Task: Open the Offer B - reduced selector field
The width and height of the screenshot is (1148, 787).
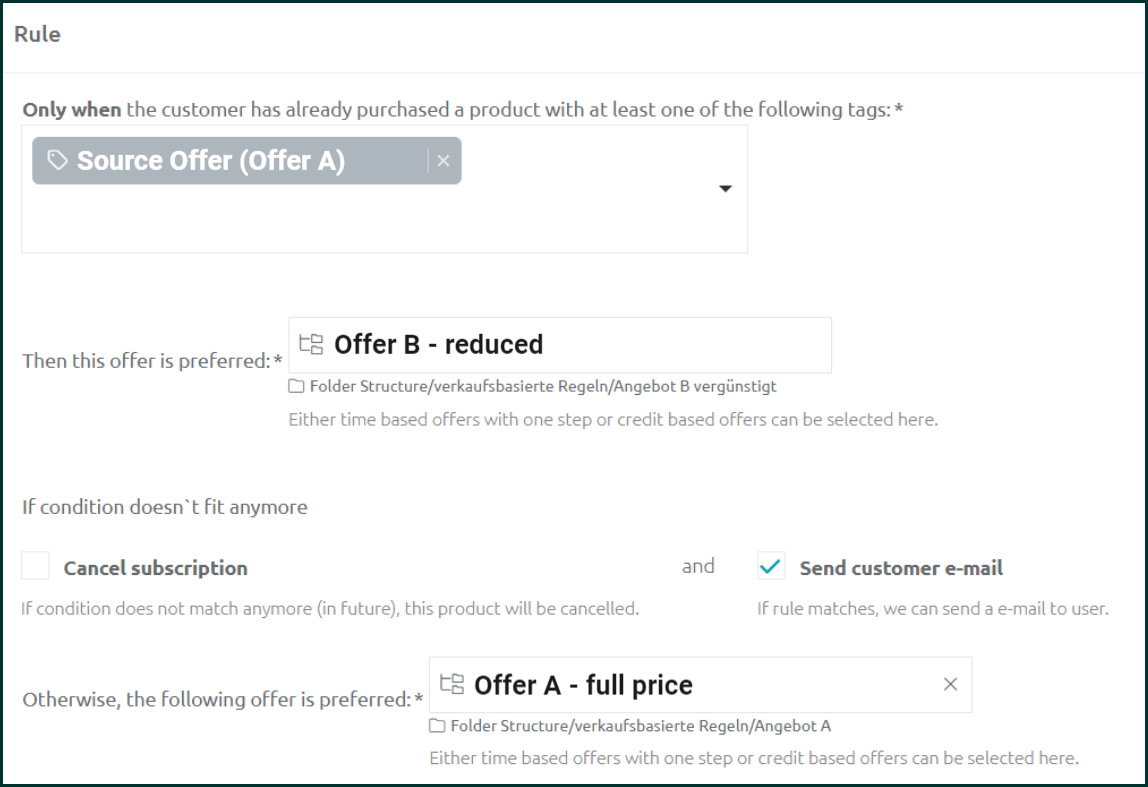Action: tap(560, 345)
